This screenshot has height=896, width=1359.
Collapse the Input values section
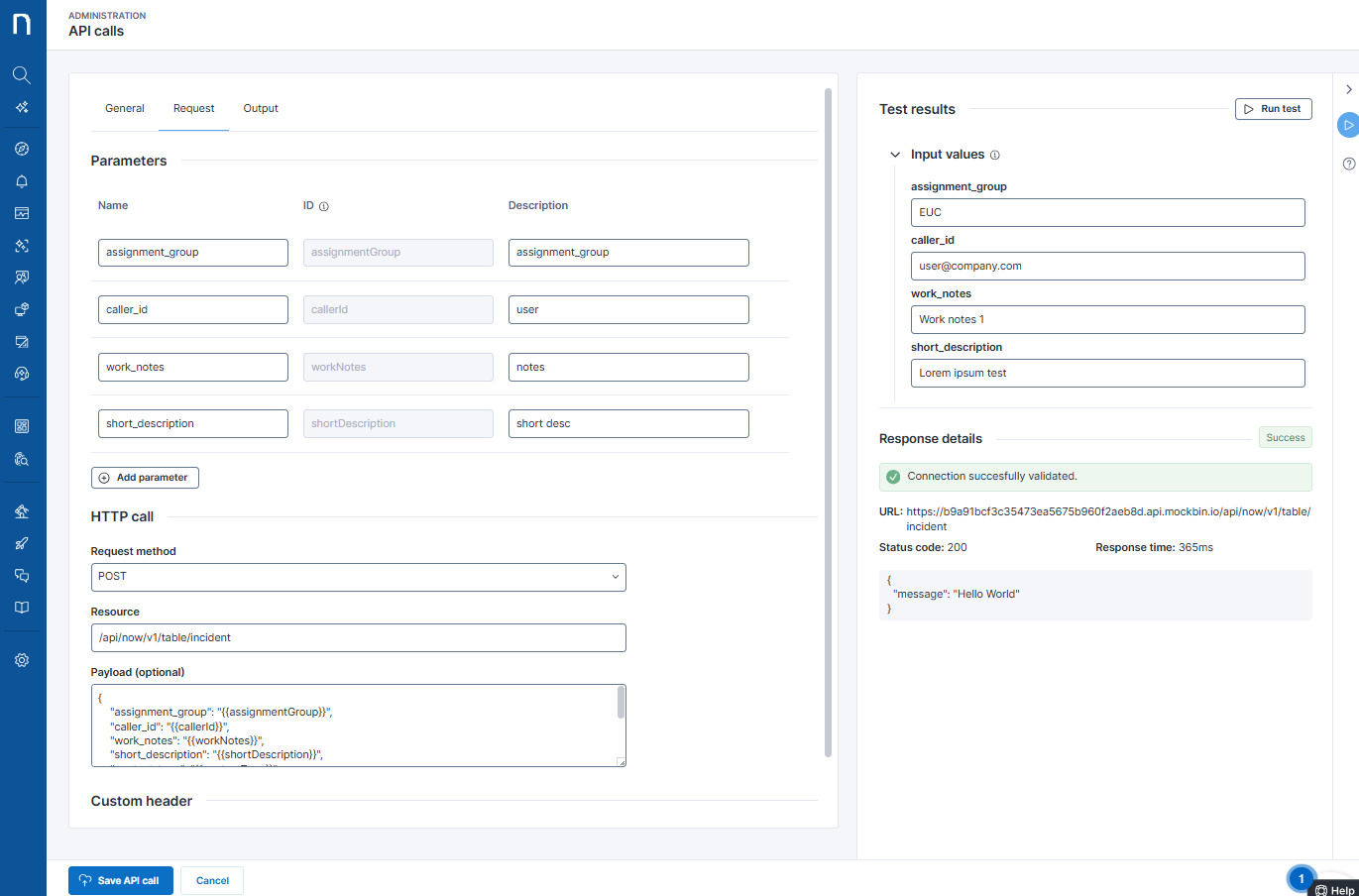coord(895,155)
